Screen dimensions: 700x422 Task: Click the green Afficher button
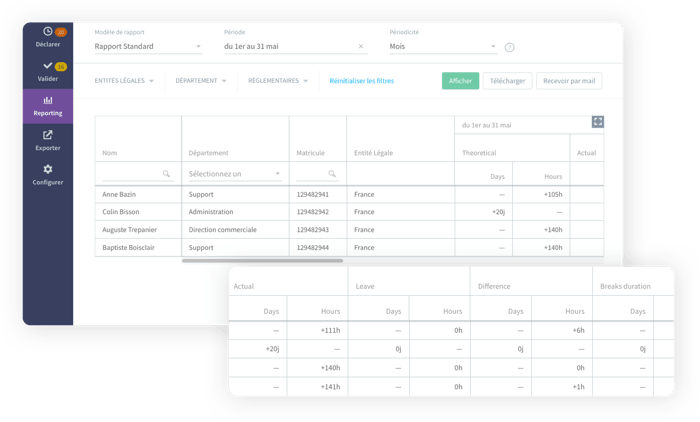pyautogui.click(x=460, y=81)
